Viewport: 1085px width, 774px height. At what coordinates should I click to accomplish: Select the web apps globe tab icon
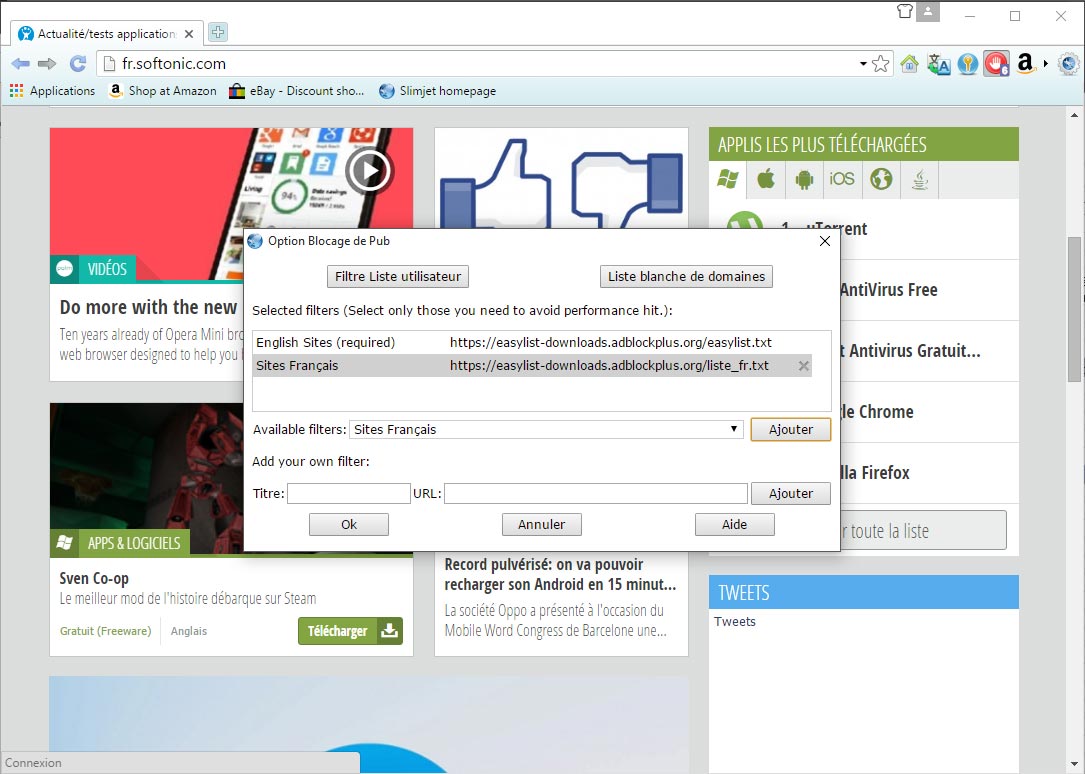881,179
